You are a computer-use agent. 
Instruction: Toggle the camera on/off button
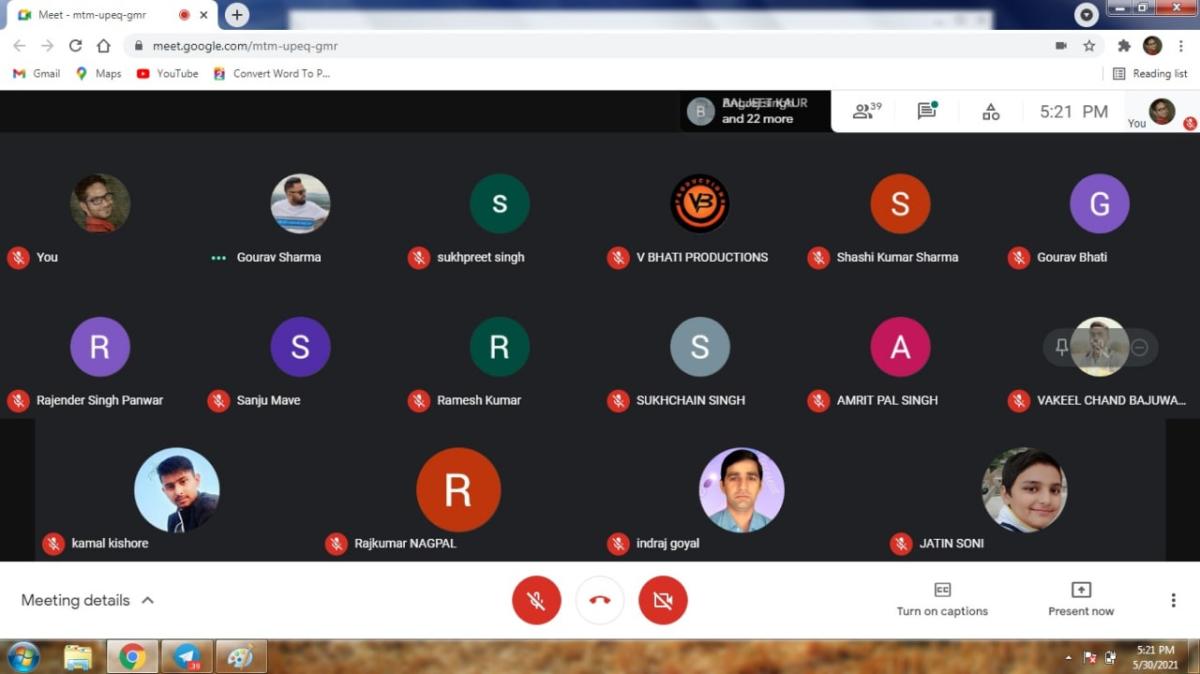point(663,600)
